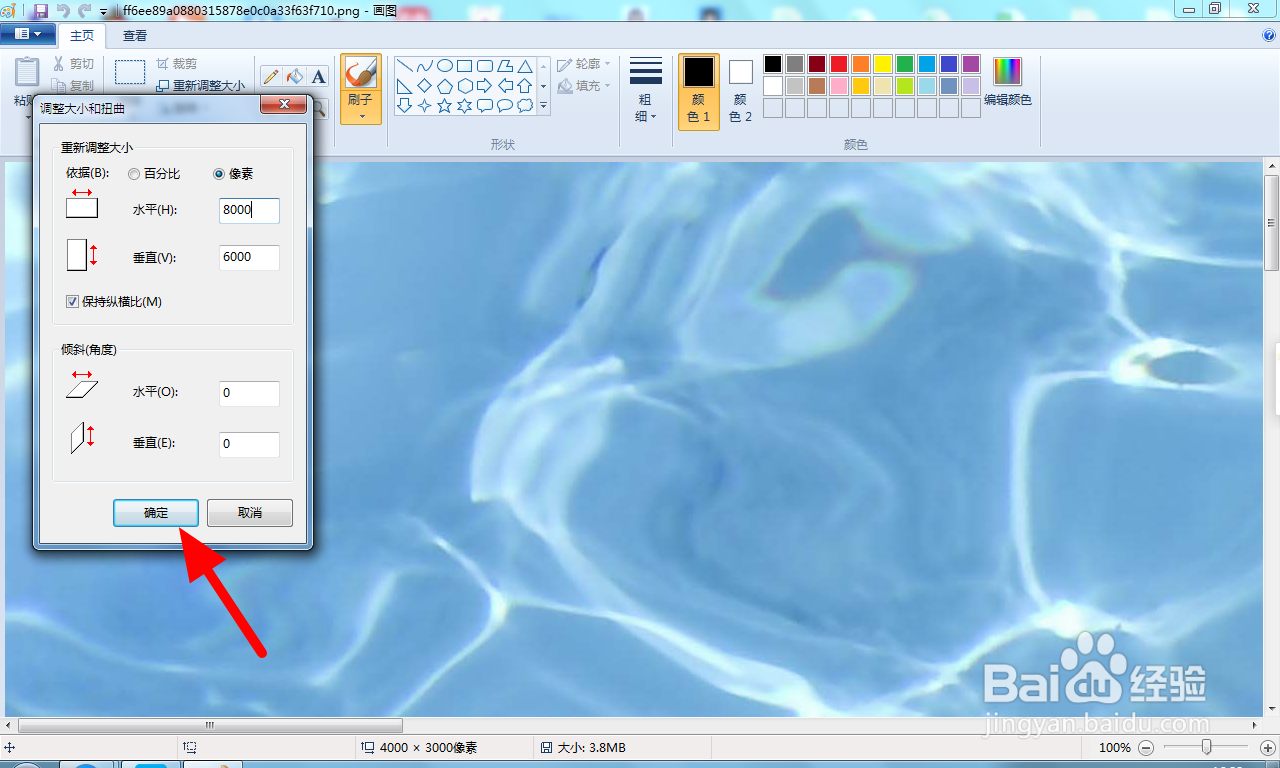Click the 裁剪 crop button

point(177,64)
